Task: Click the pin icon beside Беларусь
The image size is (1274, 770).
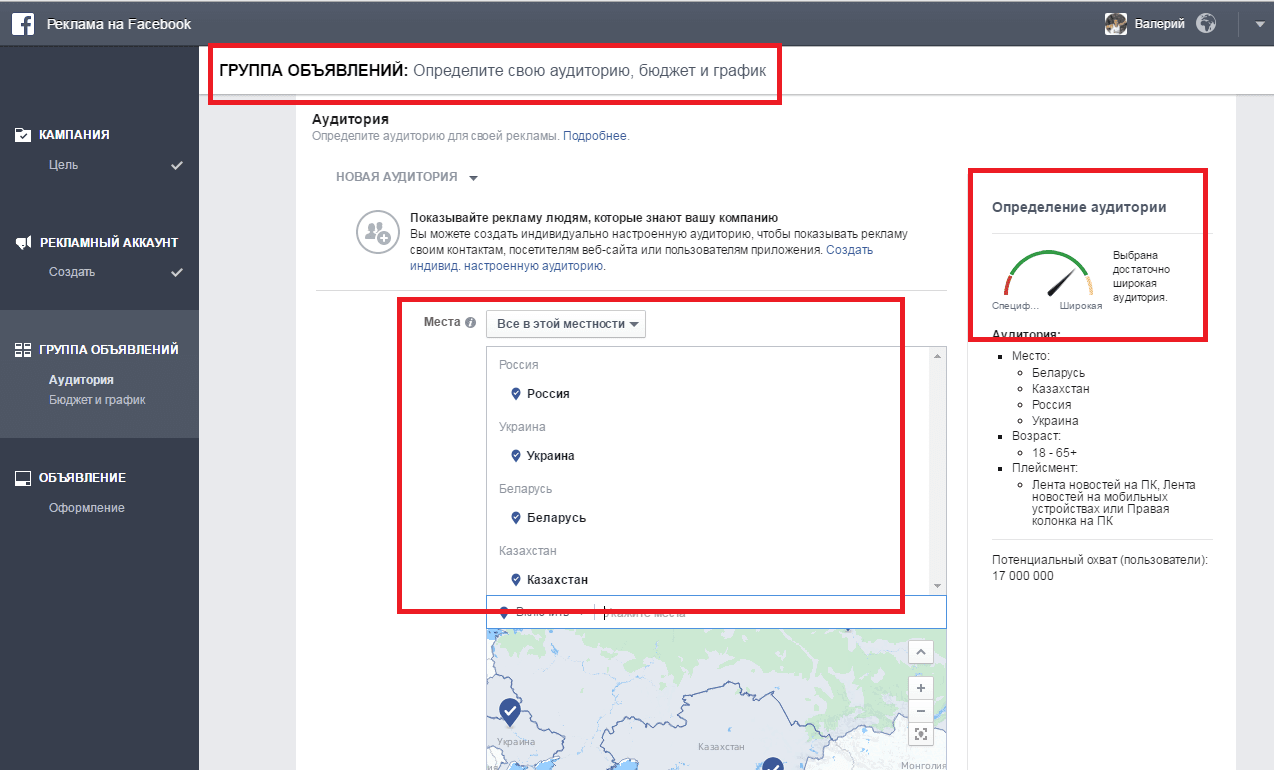Action: 516,517
